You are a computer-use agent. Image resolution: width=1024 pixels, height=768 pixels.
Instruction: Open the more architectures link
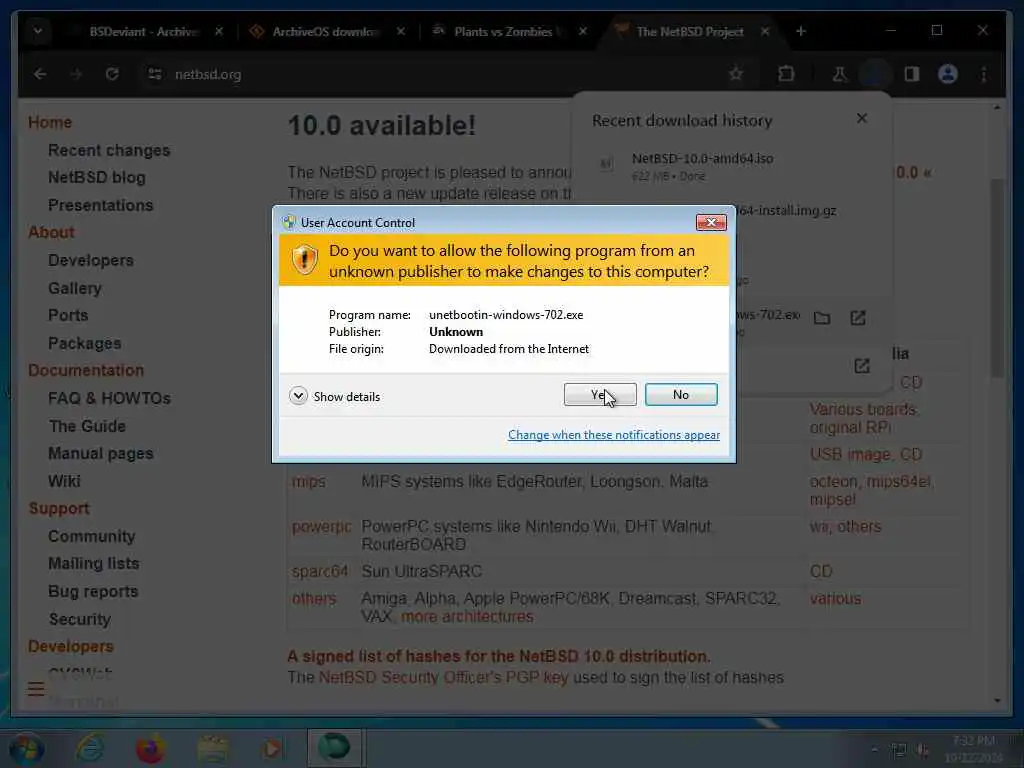click(x=467, y=616)
